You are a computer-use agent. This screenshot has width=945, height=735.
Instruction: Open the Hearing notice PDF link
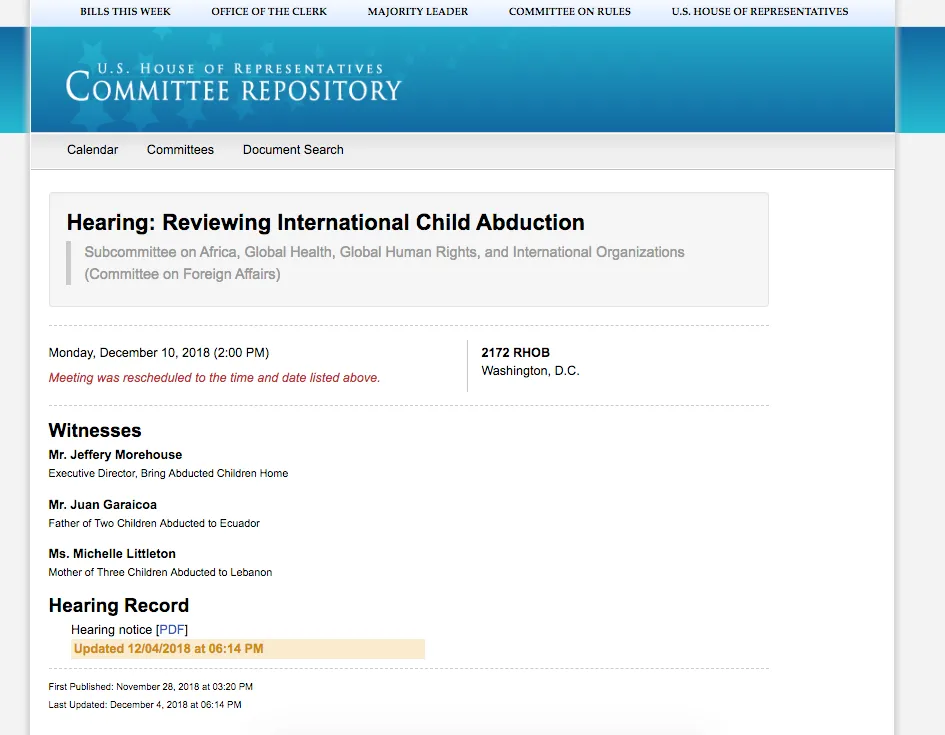tap(172, 630)
